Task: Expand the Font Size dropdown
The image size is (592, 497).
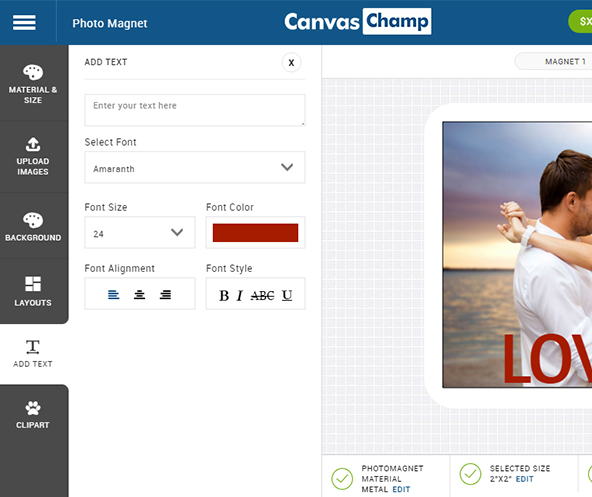Action: 140,232
